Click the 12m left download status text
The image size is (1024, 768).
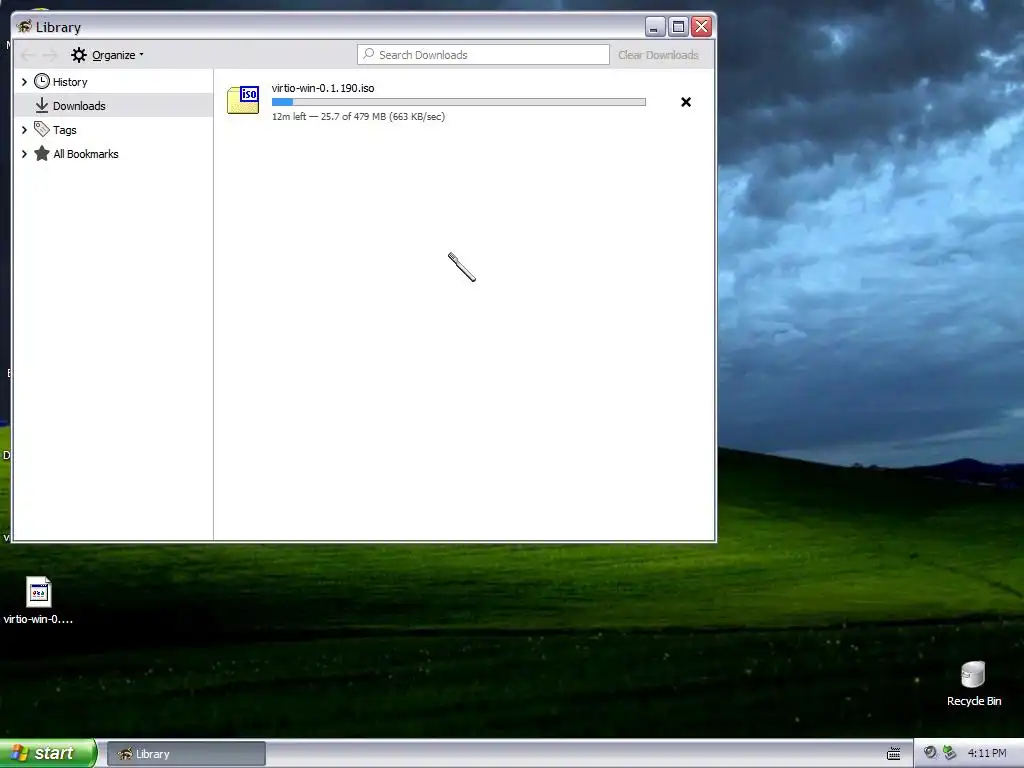pos(358,116)
